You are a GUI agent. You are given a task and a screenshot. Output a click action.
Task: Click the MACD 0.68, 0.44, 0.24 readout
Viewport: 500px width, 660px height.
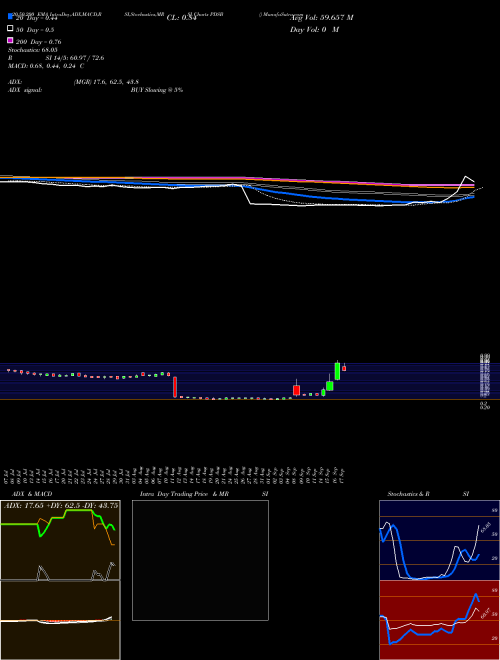point(46,66)
